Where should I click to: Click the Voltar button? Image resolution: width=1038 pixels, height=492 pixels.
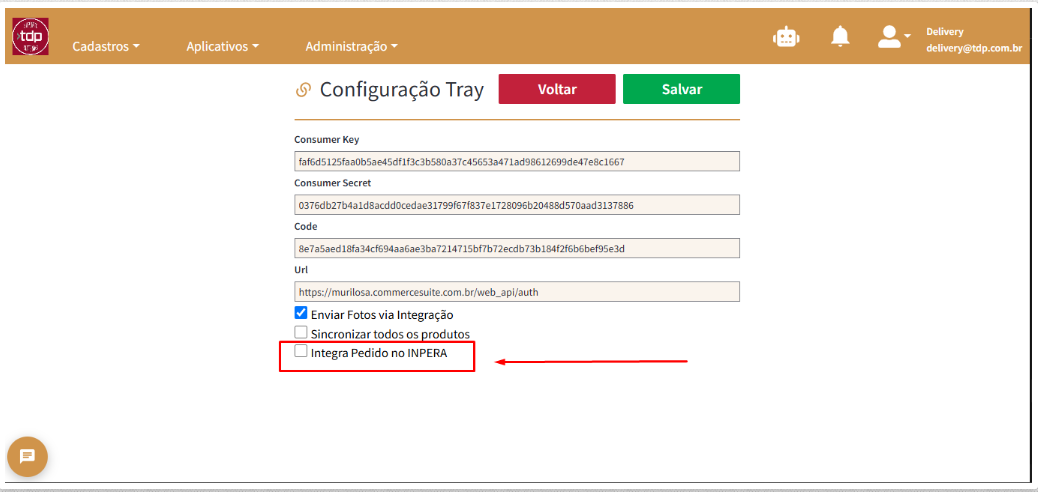[x=557, y=89]
